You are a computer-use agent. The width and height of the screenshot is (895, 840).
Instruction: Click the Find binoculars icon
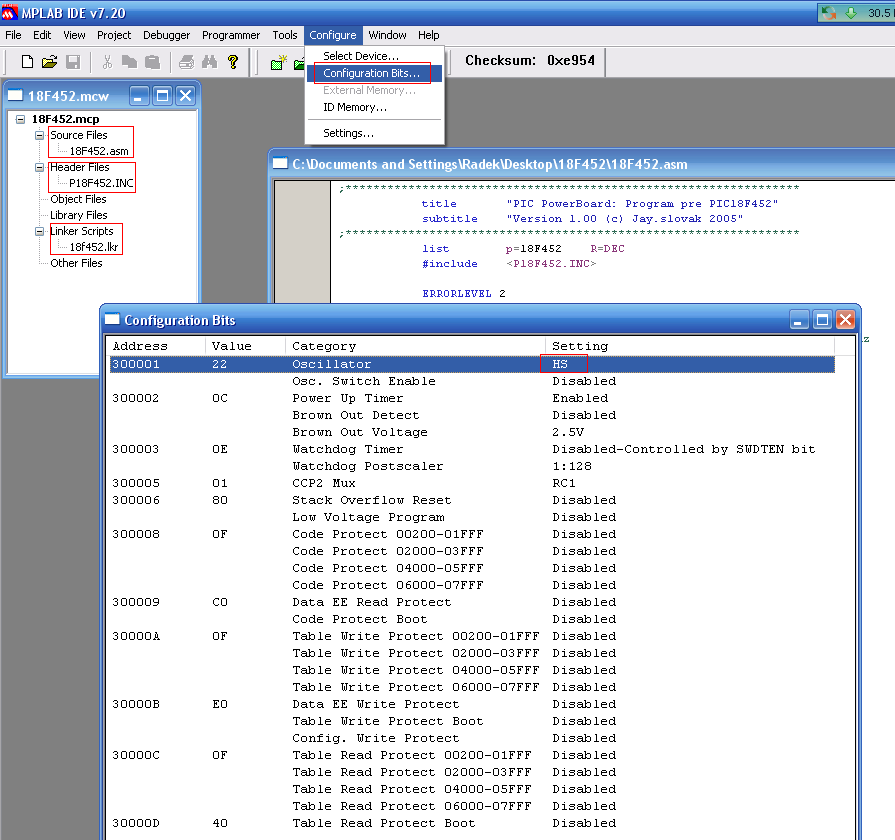209,62
